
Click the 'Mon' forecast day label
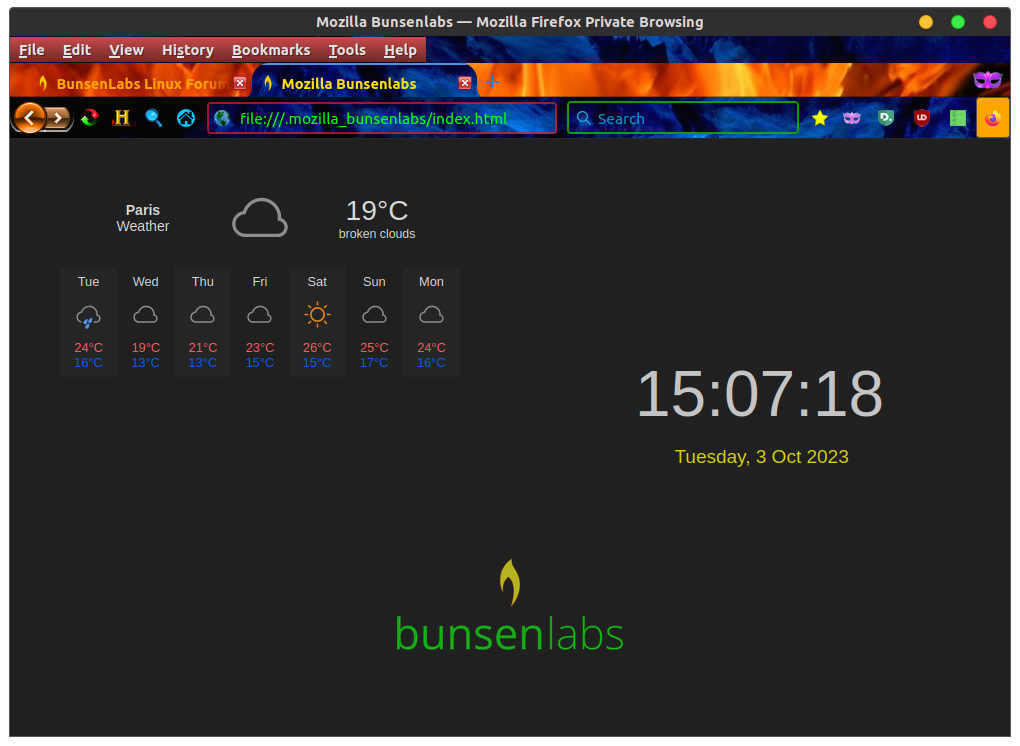(x=431, y=282)
